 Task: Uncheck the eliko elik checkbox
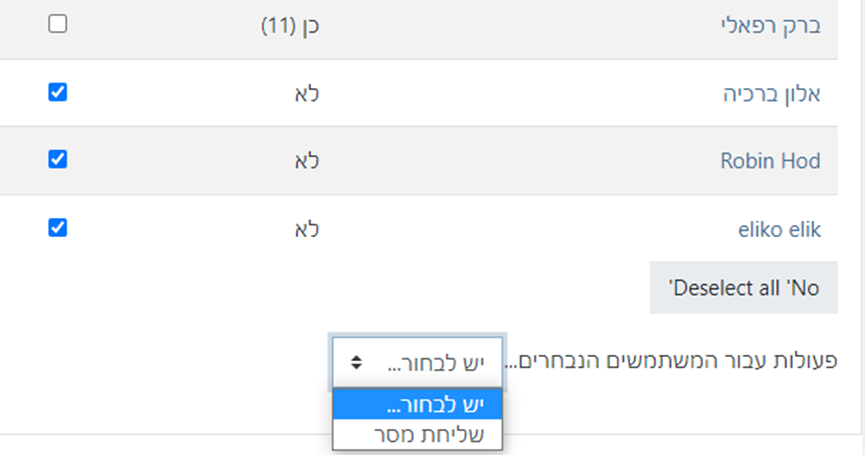pos(58,228)
